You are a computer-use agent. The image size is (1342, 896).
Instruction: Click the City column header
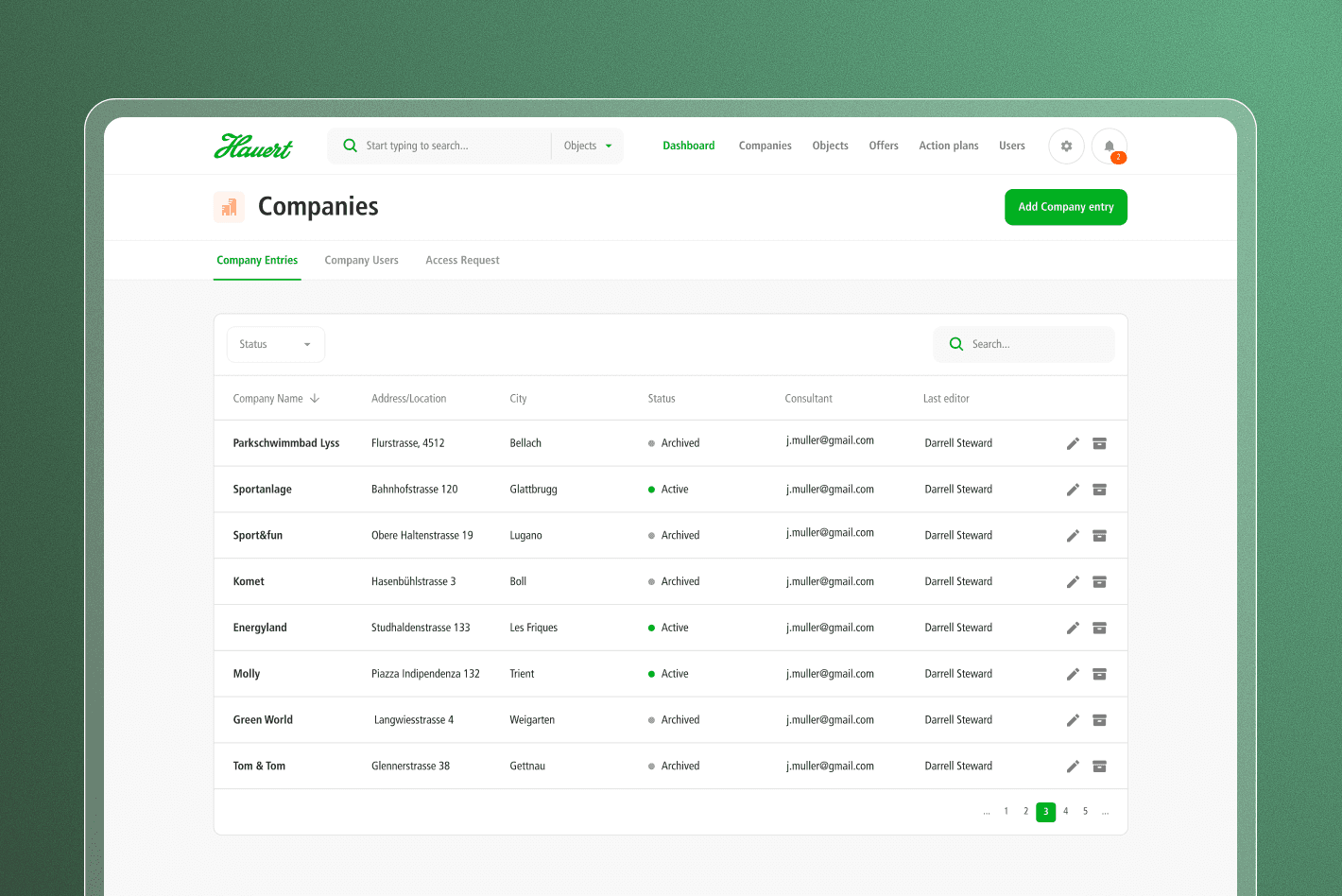pyautogui.click(x=518, y=399)
